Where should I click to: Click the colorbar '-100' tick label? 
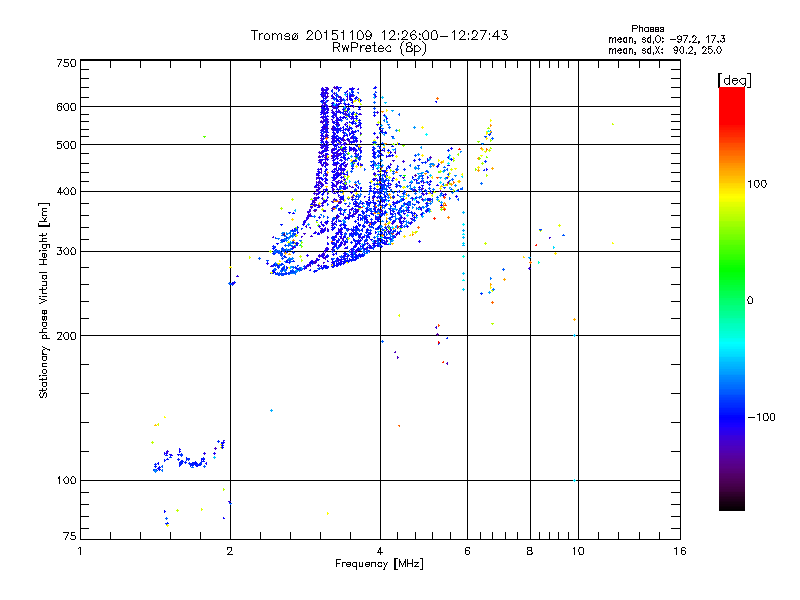pyautogui.click(x=762, y=417)
